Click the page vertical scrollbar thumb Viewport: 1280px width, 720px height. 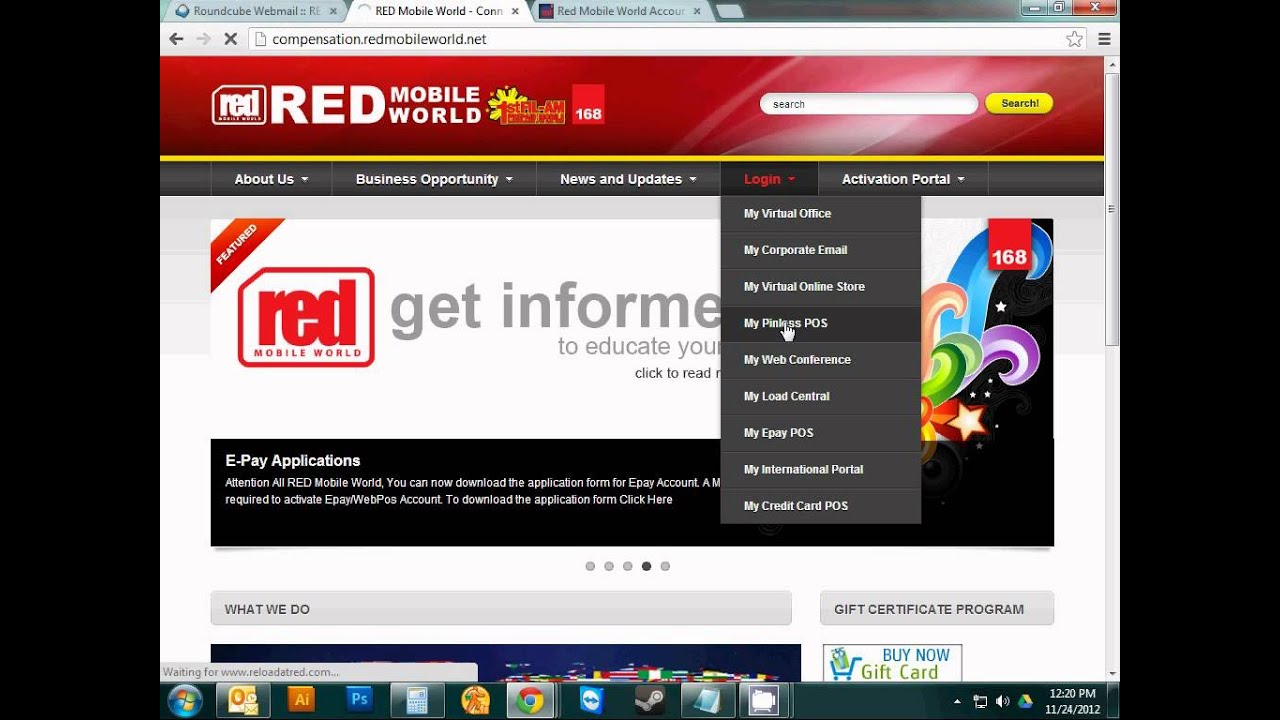click(1112, 209)
